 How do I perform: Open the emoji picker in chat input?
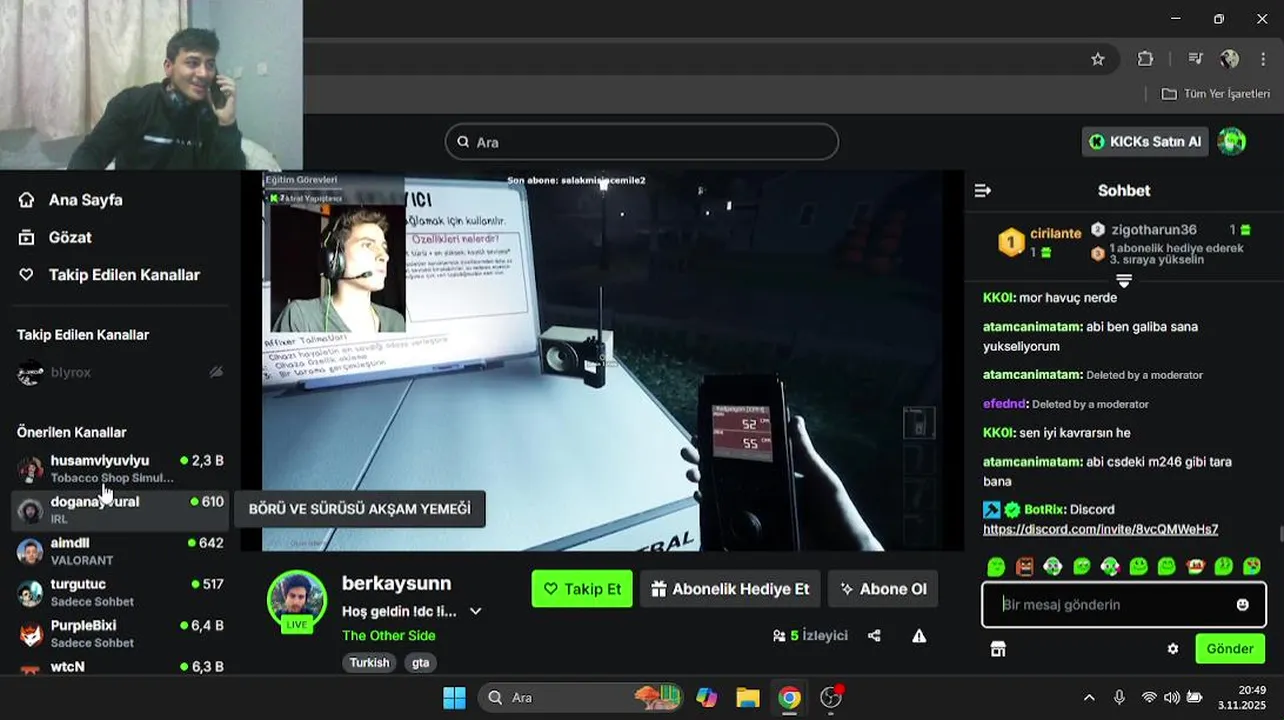(x=1242, y=605)
